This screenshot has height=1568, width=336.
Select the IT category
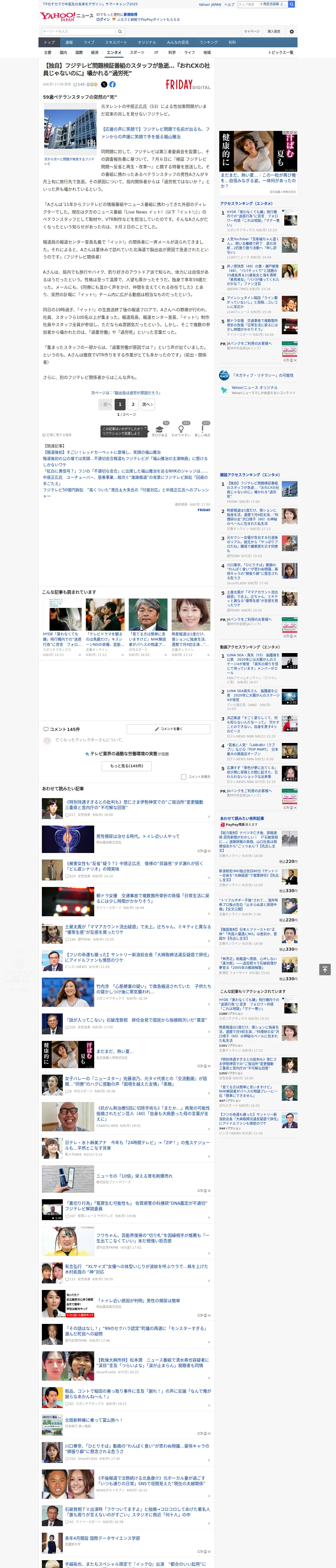click(156, 53)
